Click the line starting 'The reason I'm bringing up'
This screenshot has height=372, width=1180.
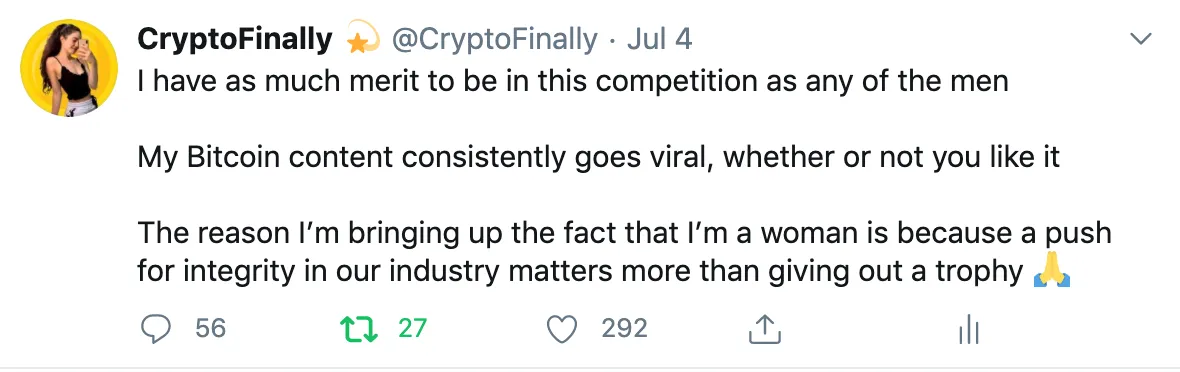click(x=624, y=233)
